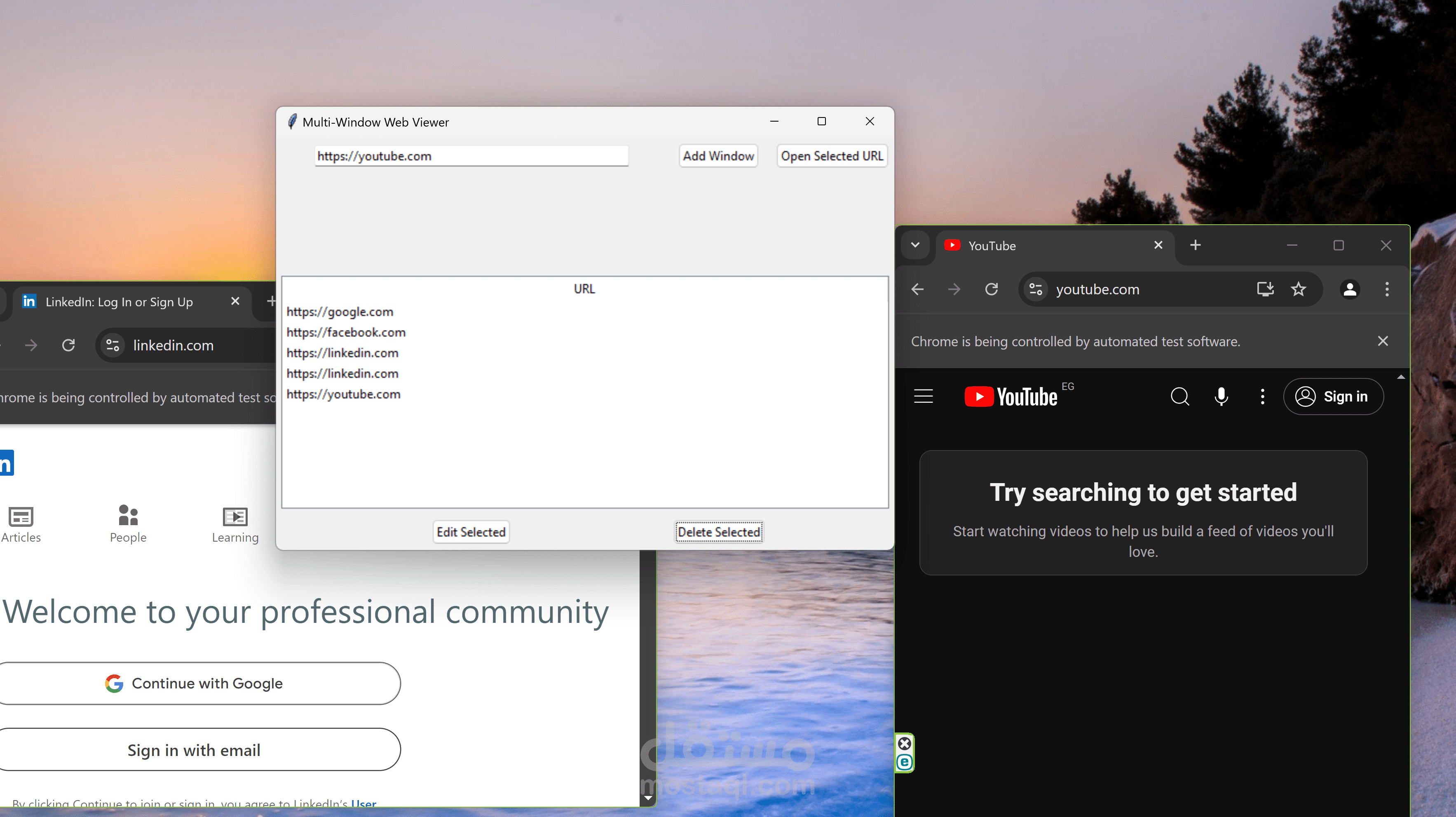Expand Chrome tab search dropdown chevron
The height and width of the screenshot is (817, 1456).
point(915,245)
